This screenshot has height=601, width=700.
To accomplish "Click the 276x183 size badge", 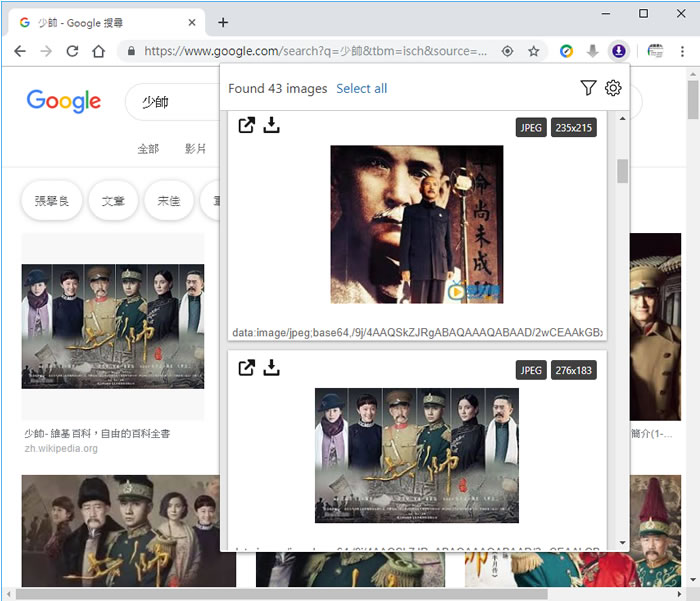I will point(574,370).
